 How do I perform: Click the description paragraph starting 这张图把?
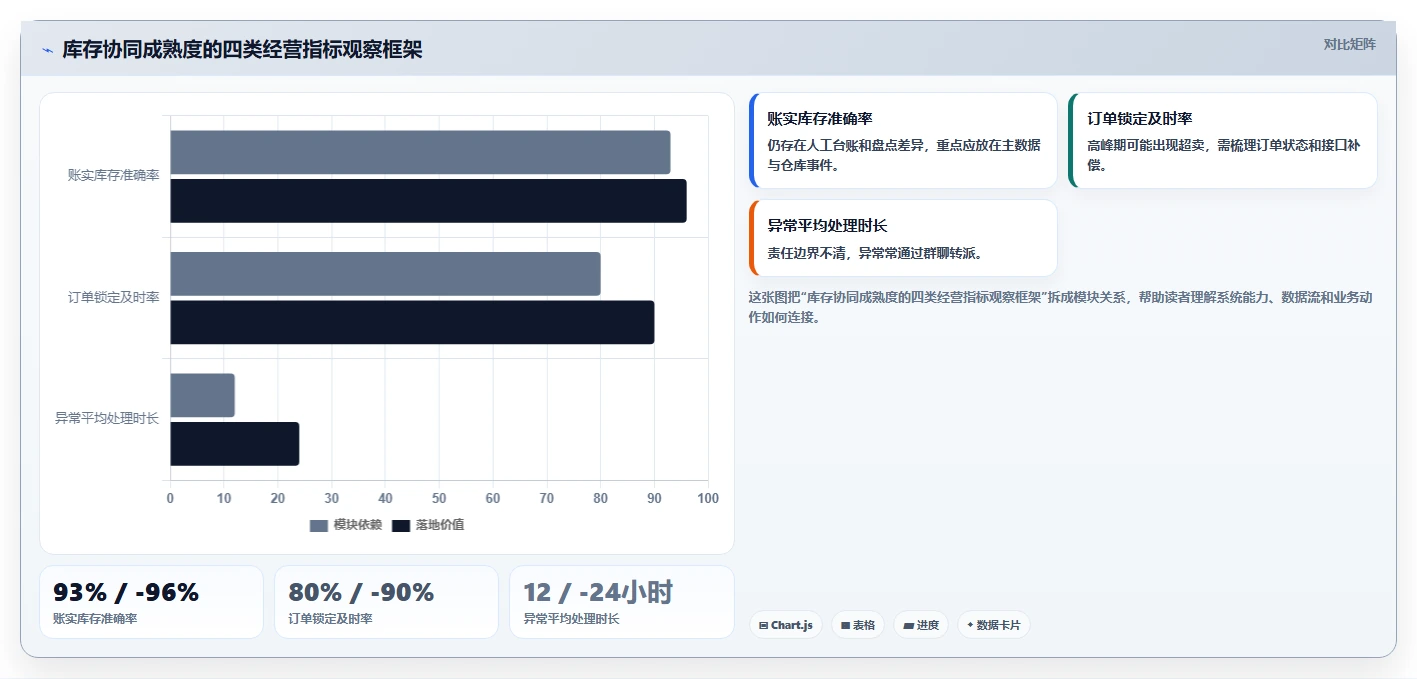[1060, 307]
